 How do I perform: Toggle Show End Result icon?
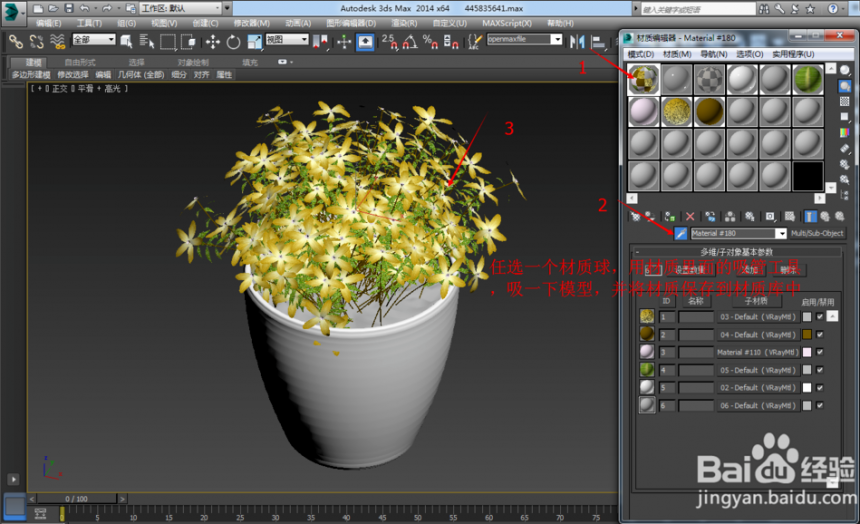(810, 217)
